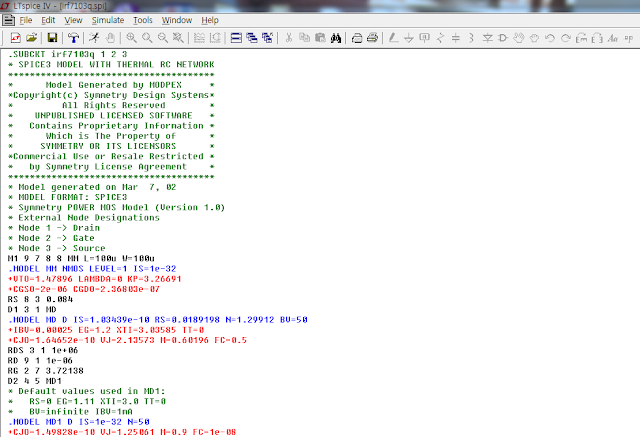
Task: Click the Mirror icon
Action: click(597, 38)
